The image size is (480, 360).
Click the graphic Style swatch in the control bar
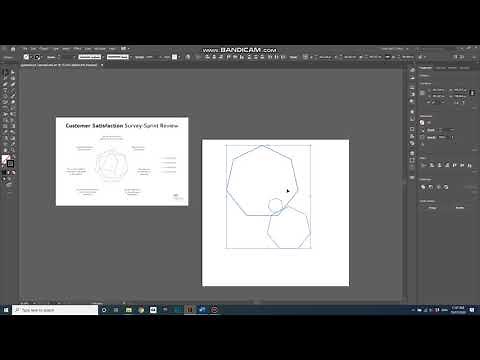pos(174,57)
